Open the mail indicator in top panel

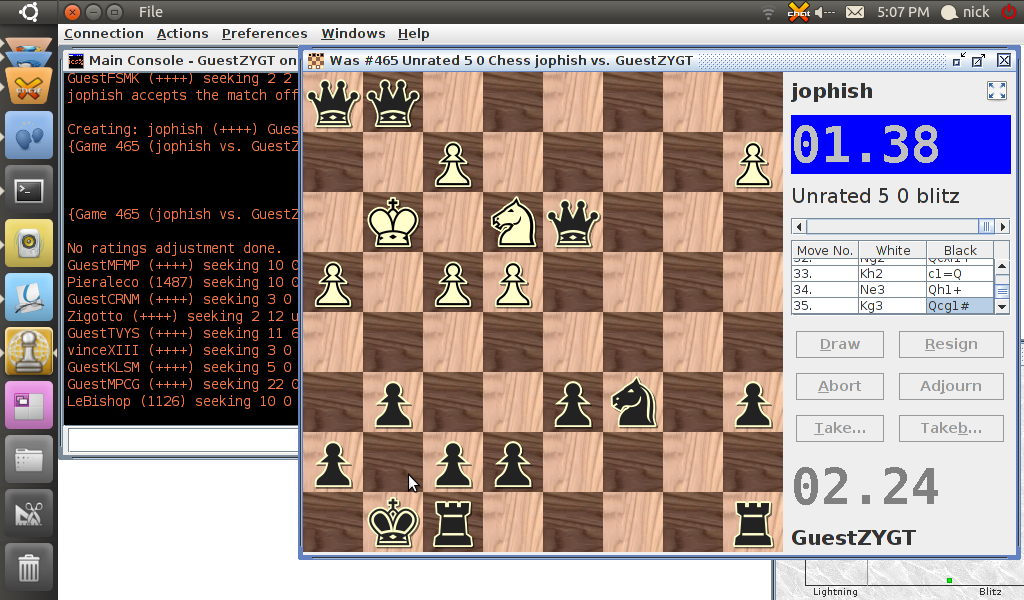pos(855,12)
